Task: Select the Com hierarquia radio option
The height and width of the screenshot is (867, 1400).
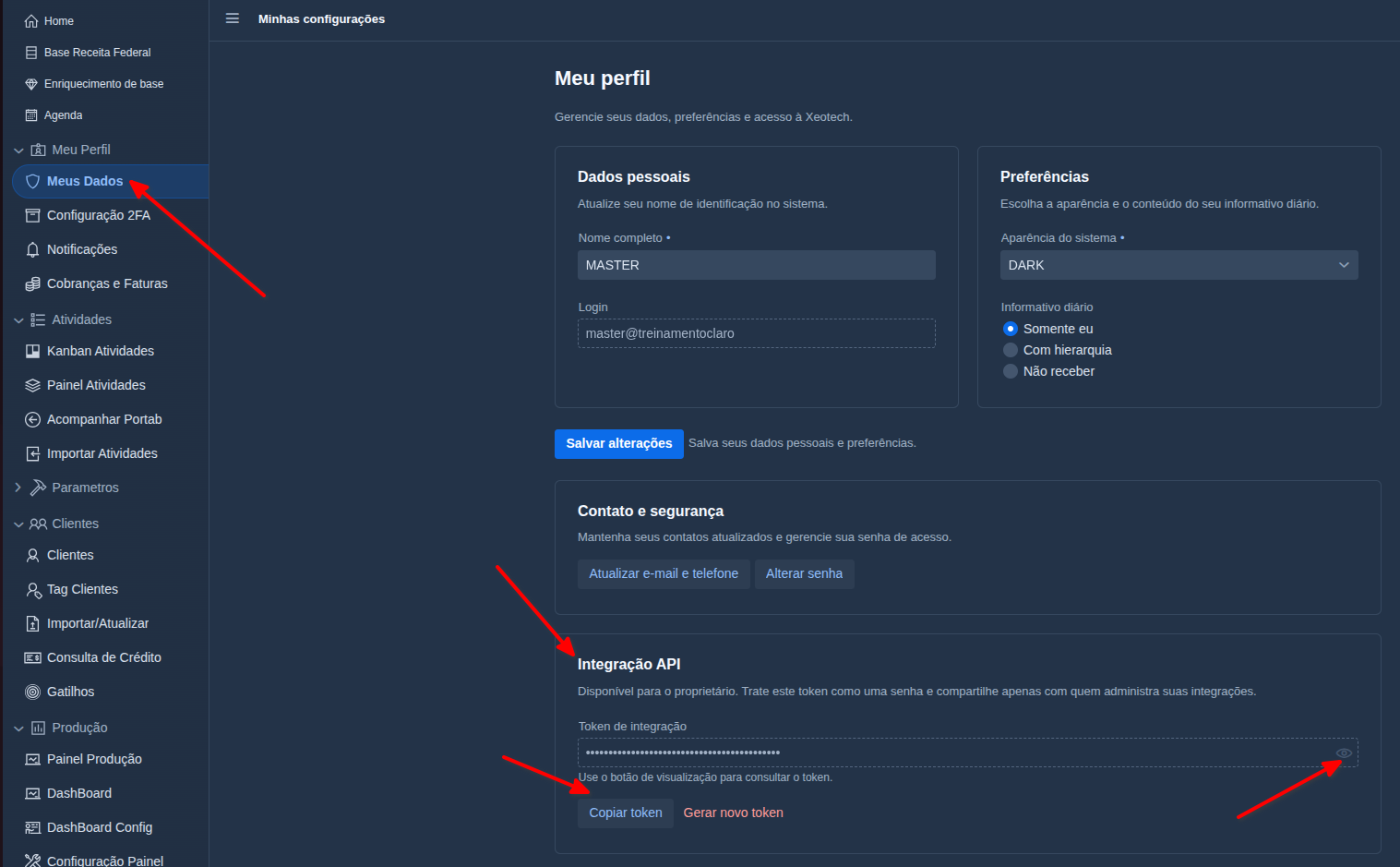Action: pyautogui.click(x=1011, y=350)
